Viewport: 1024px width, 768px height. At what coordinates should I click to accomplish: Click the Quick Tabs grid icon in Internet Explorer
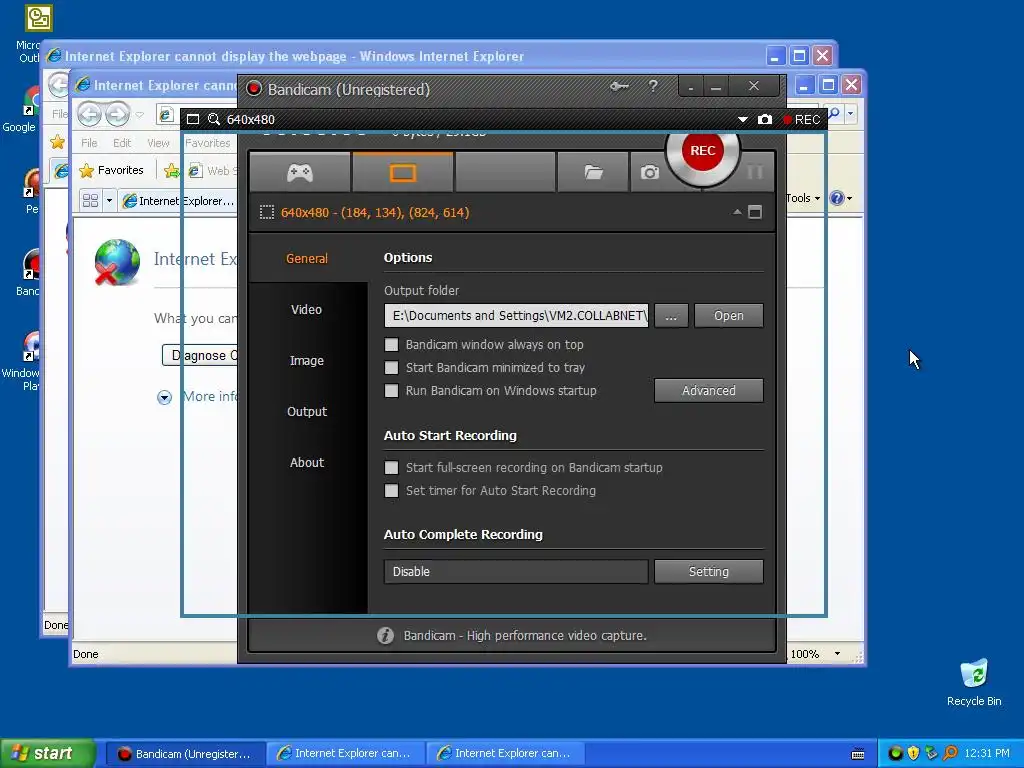point(90,200)
